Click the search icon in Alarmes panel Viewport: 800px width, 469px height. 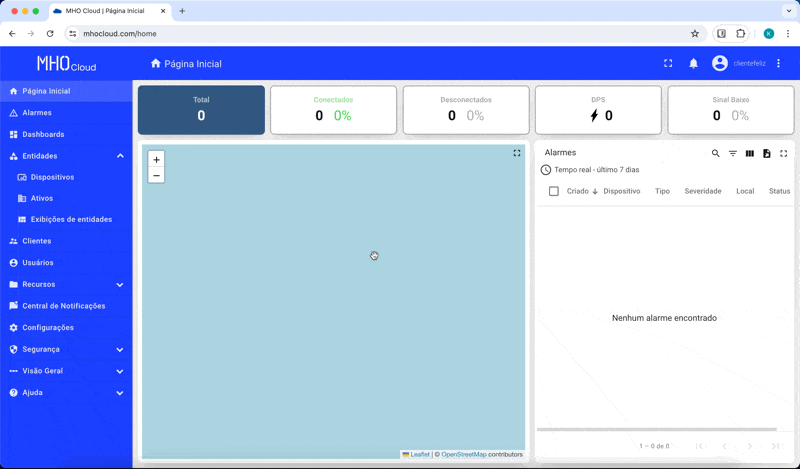(715, 153)
